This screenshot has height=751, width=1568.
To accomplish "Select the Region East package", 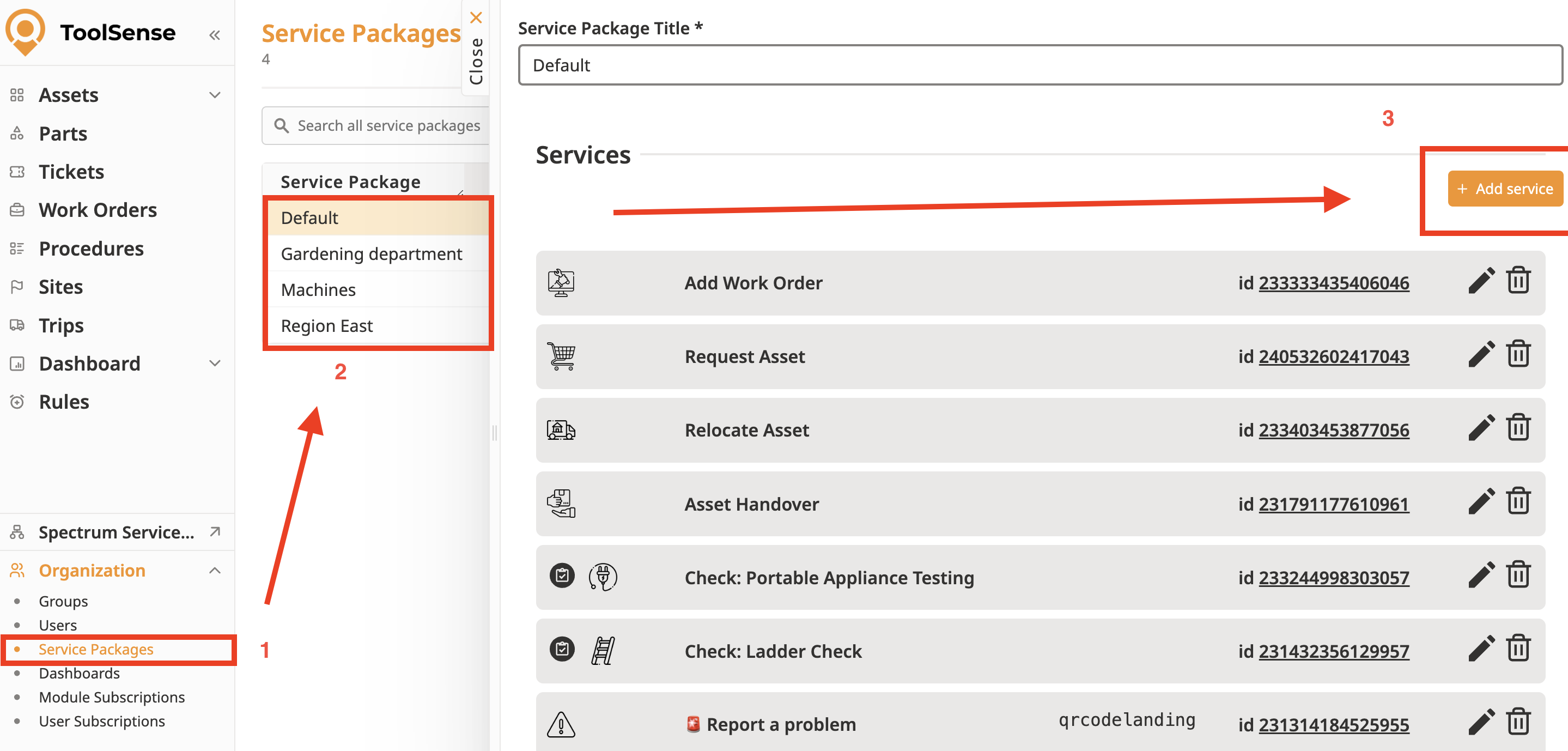I will pyautogui.click(x=326, y=326).
